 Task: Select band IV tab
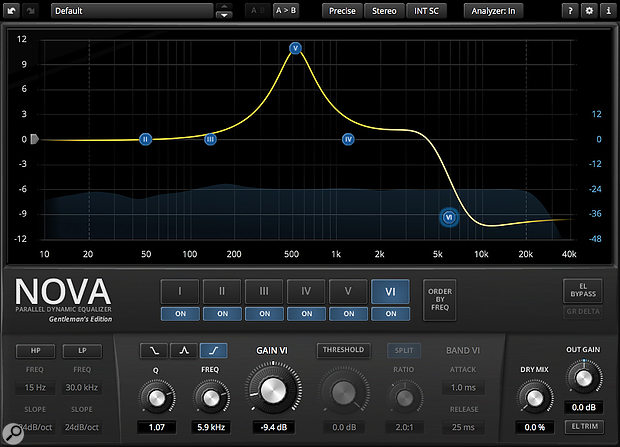(306, 292)
